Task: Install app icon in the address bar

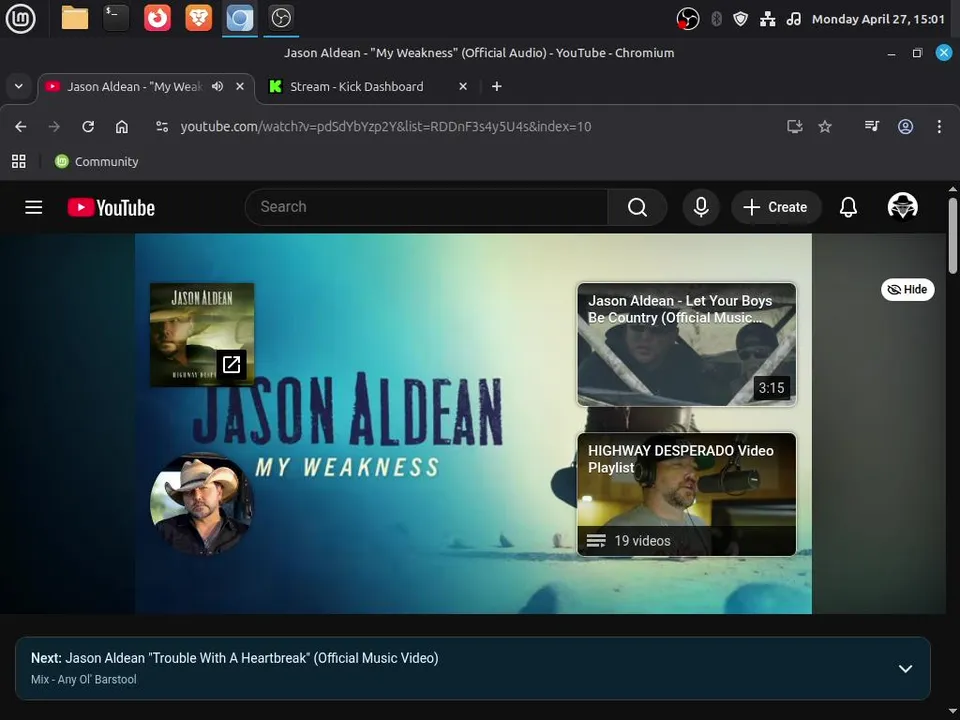Action: click(x=795, y=127)
